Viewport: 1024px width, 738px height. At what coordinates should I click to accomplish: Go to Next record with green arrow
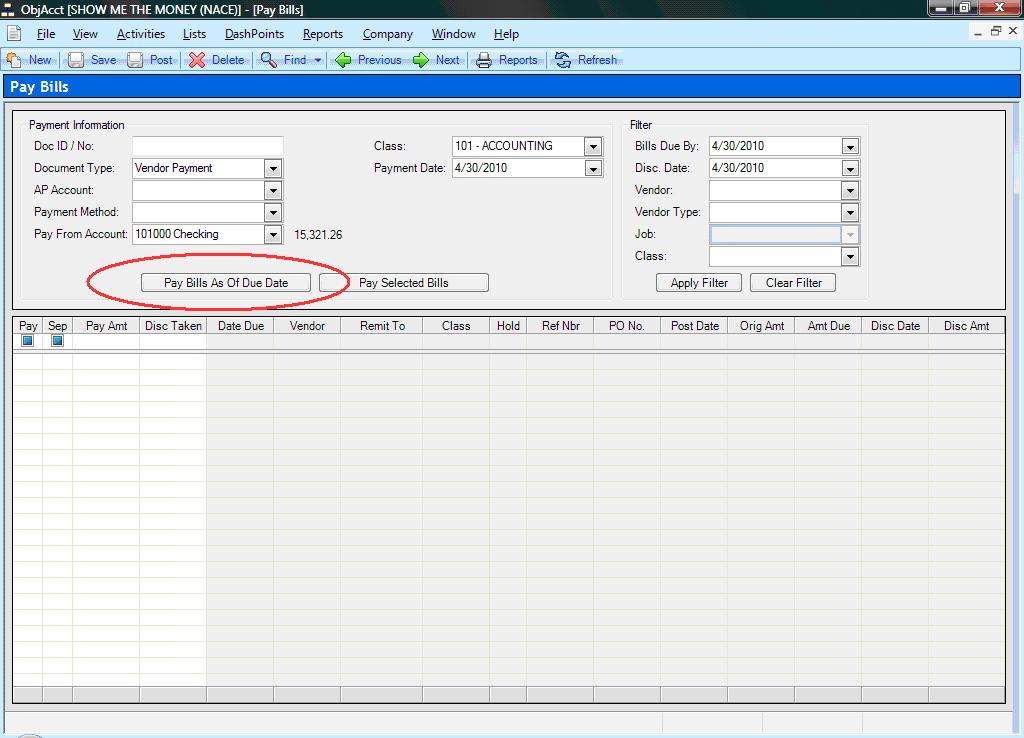(421, 60)
